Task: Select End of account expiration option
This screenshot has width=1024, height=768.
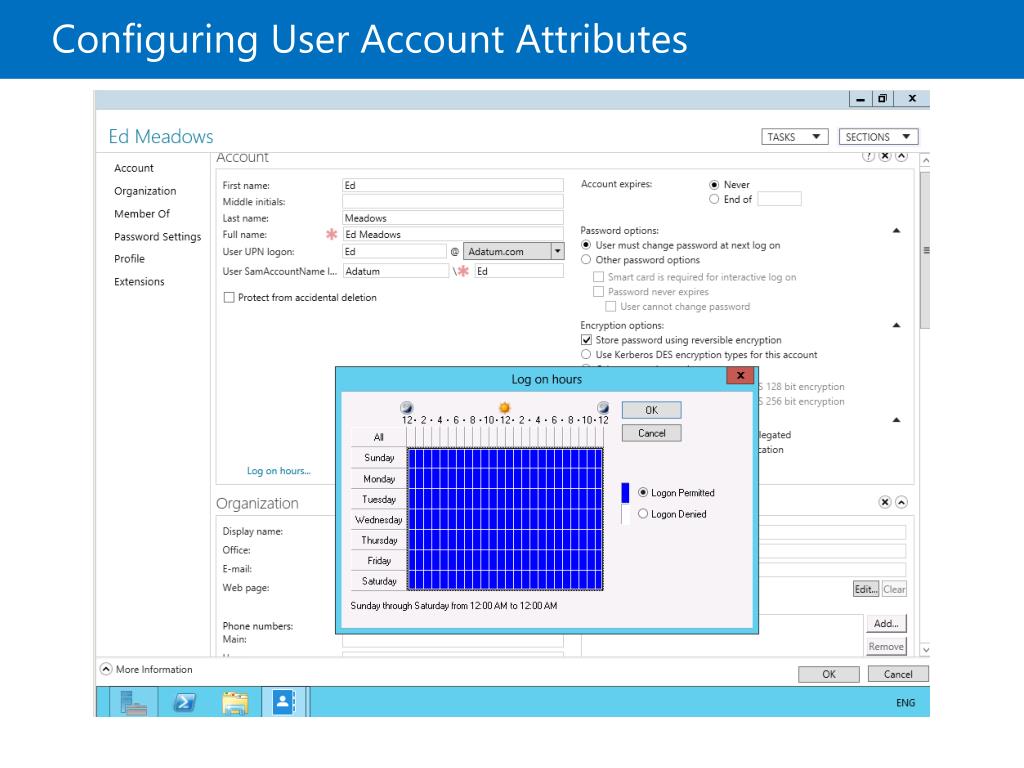Action: pos(714,199)
